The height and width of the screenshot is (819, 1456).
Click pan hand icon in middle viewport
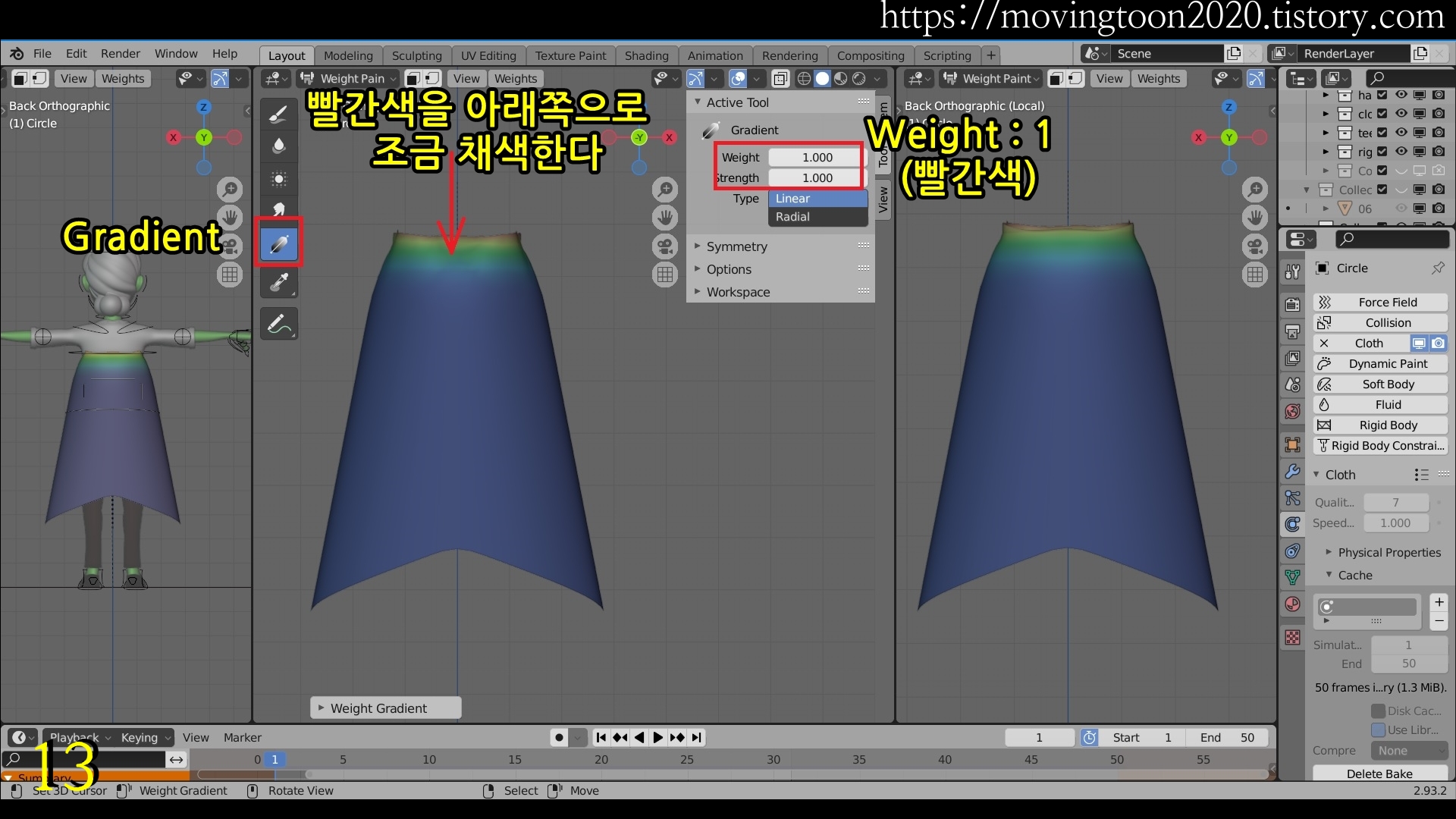tap(665, 218)
